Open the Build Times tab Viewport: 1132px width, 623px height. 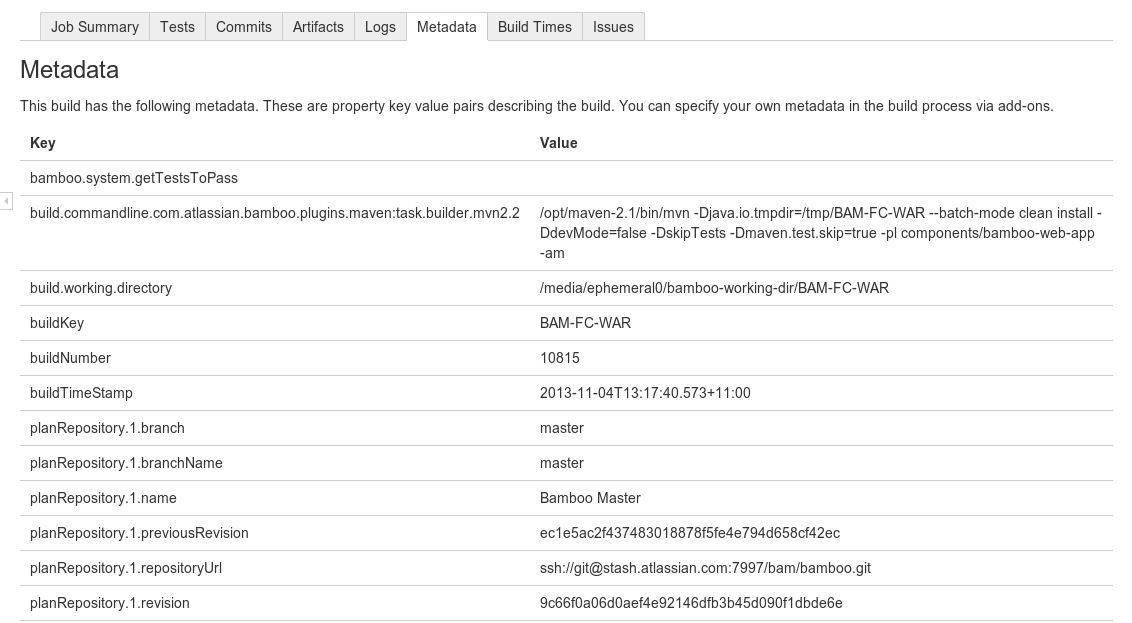tap(534, 27)
